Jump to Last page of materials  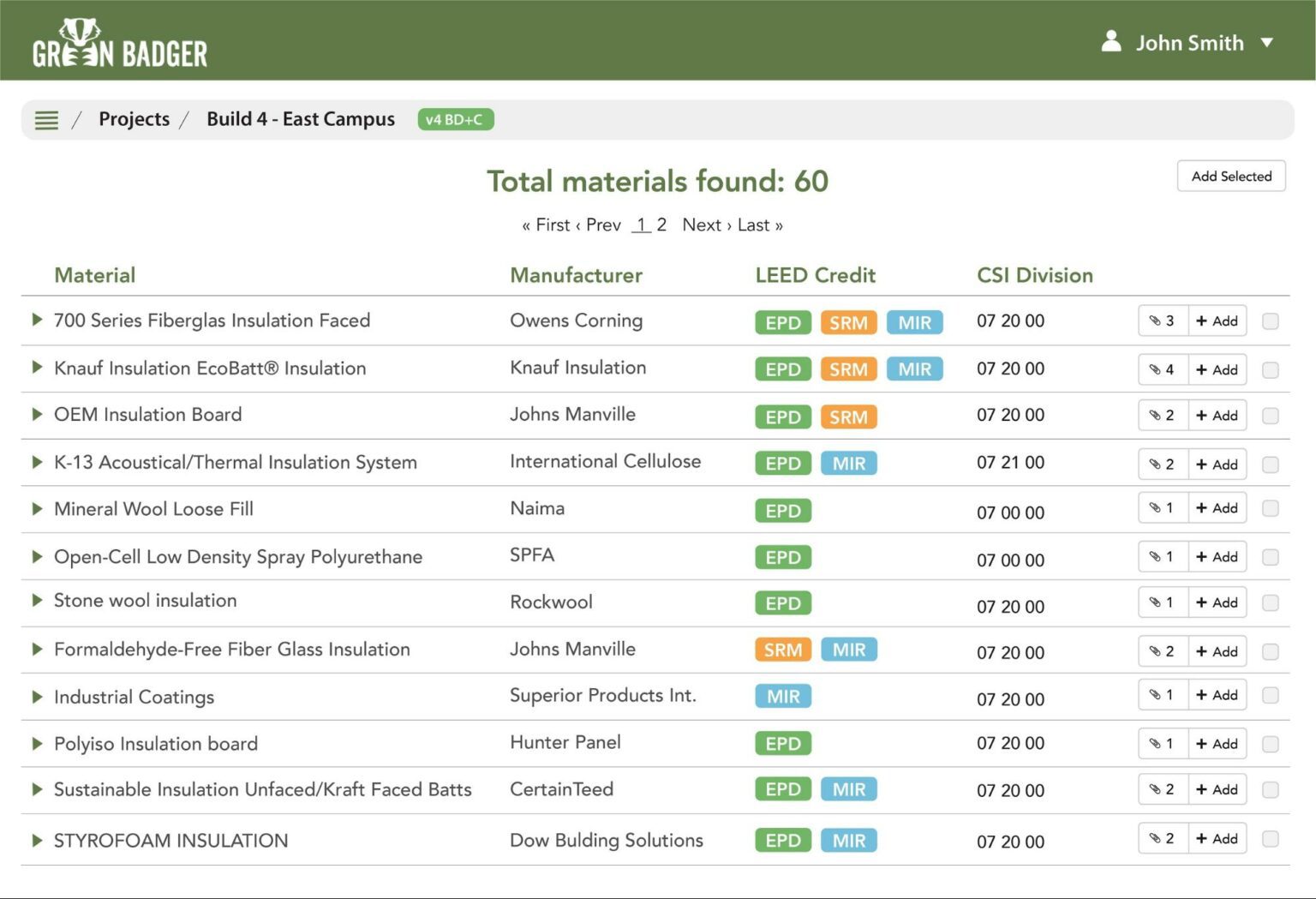759,225
